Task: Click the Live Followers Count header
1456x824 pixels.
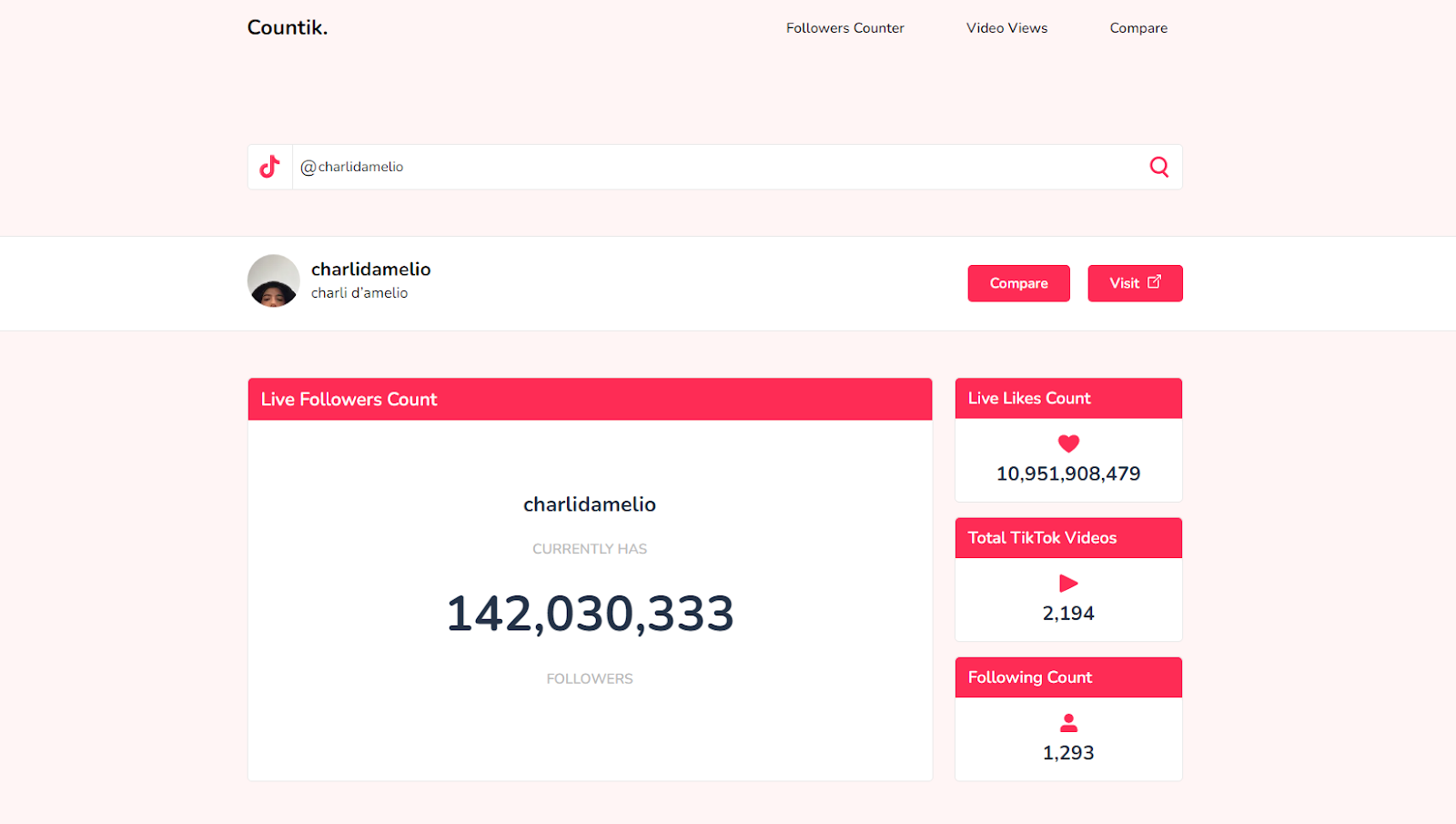Action: coord(591,400)
